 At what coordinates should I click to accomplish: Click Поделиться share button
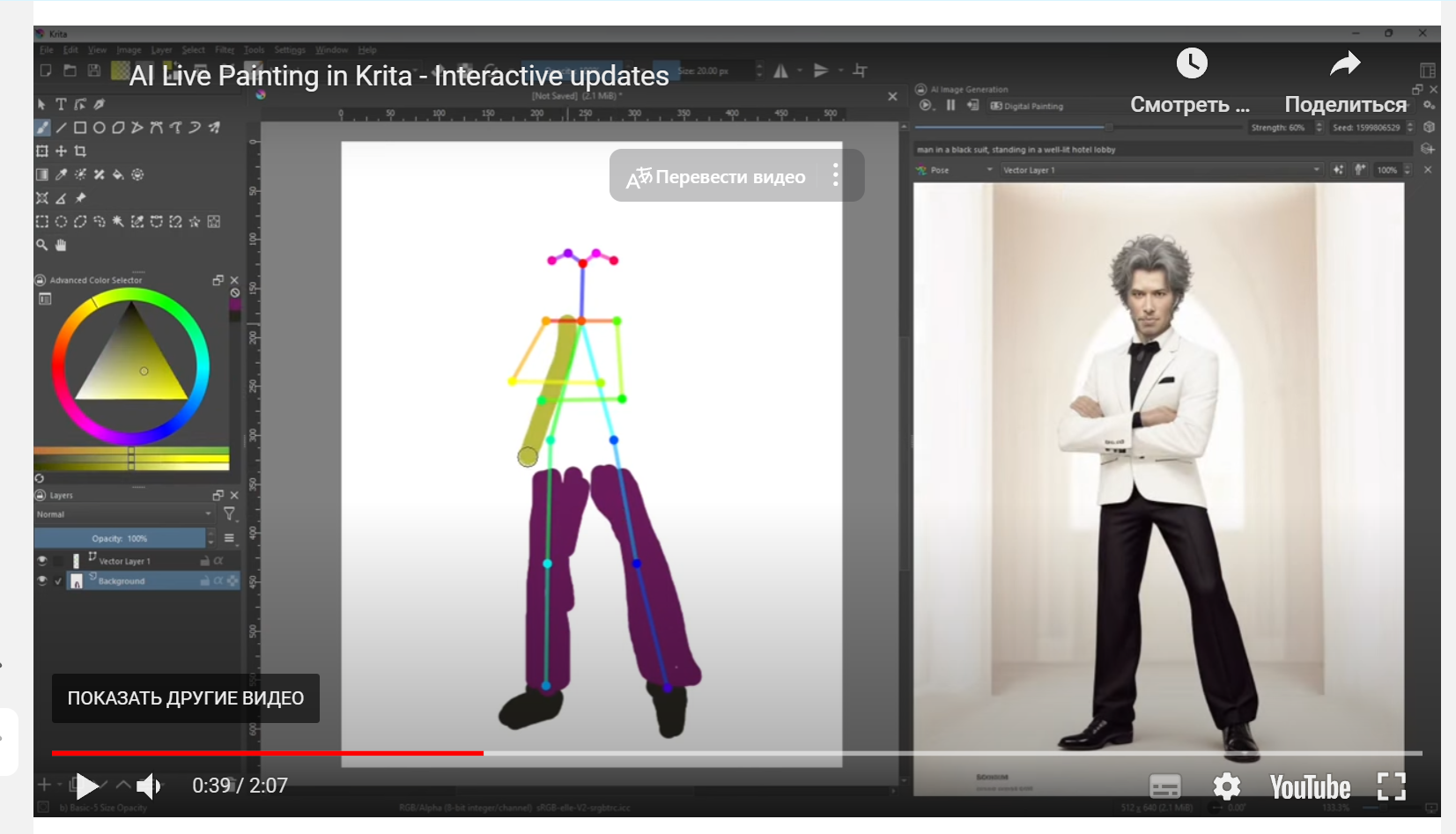[1345, 83]
